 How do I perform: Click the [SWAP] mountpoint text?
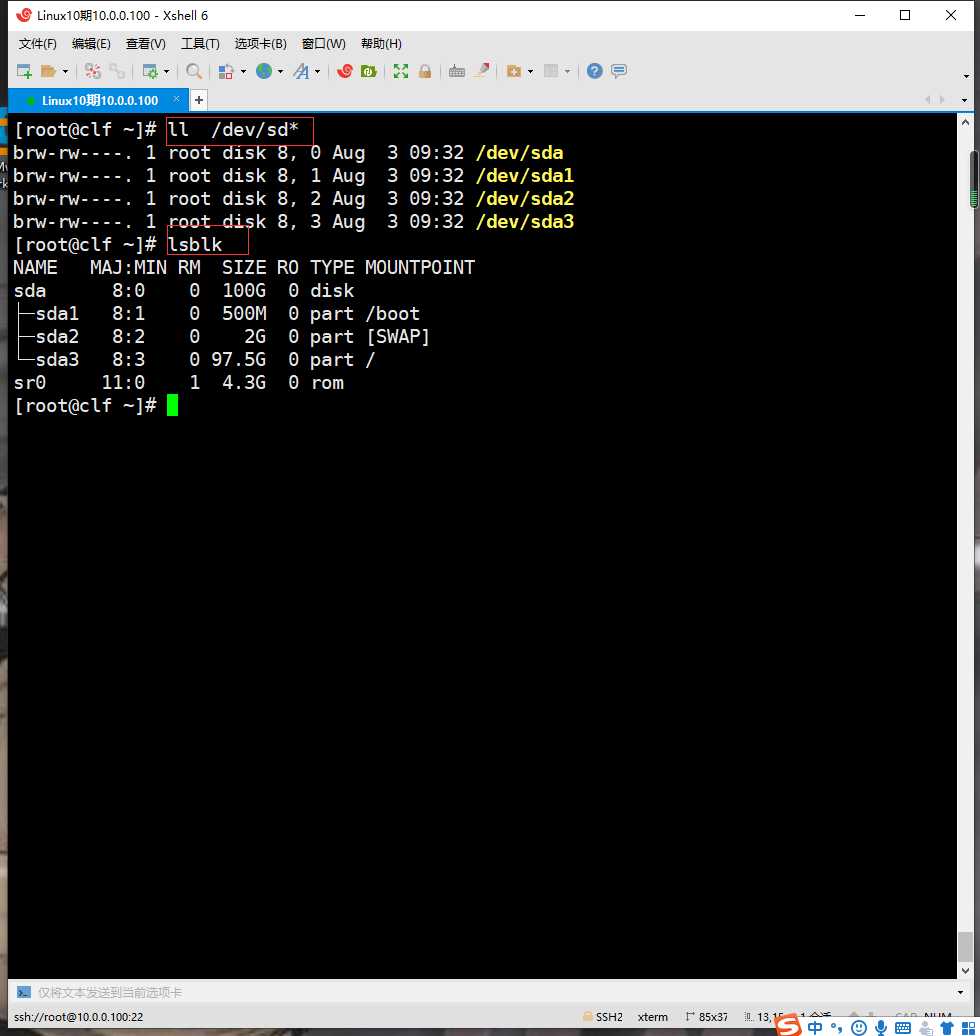point(398,336)
